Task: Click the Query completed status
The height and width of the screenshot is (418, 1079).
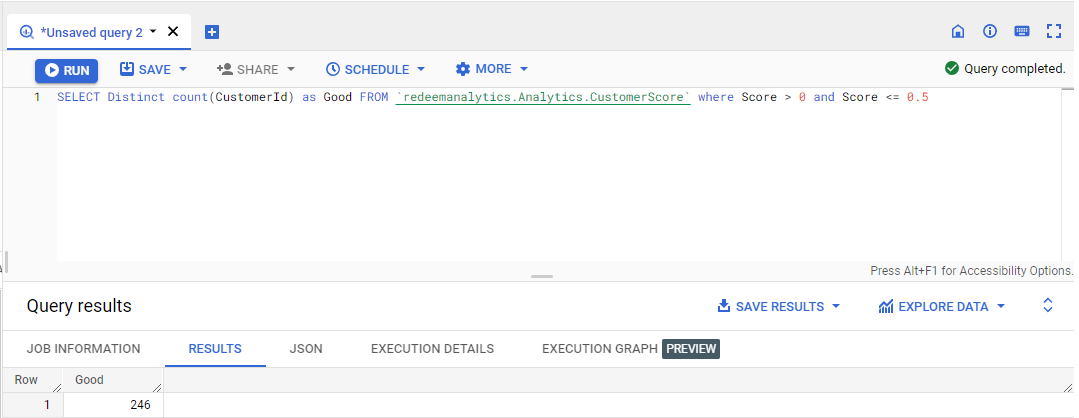Action: [1014, 69]
